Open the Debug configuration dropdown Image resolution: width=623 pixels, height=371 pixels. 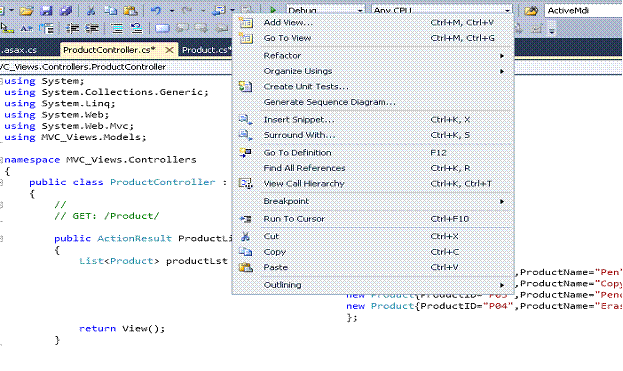325,10
